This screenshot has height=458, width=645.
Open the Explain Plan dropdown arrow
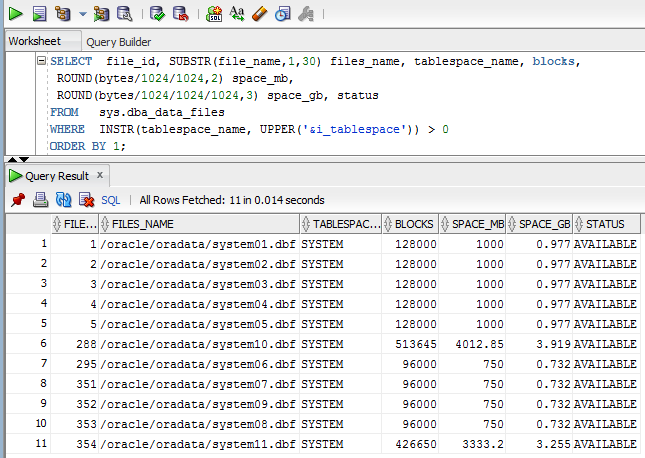coord(83,14)
